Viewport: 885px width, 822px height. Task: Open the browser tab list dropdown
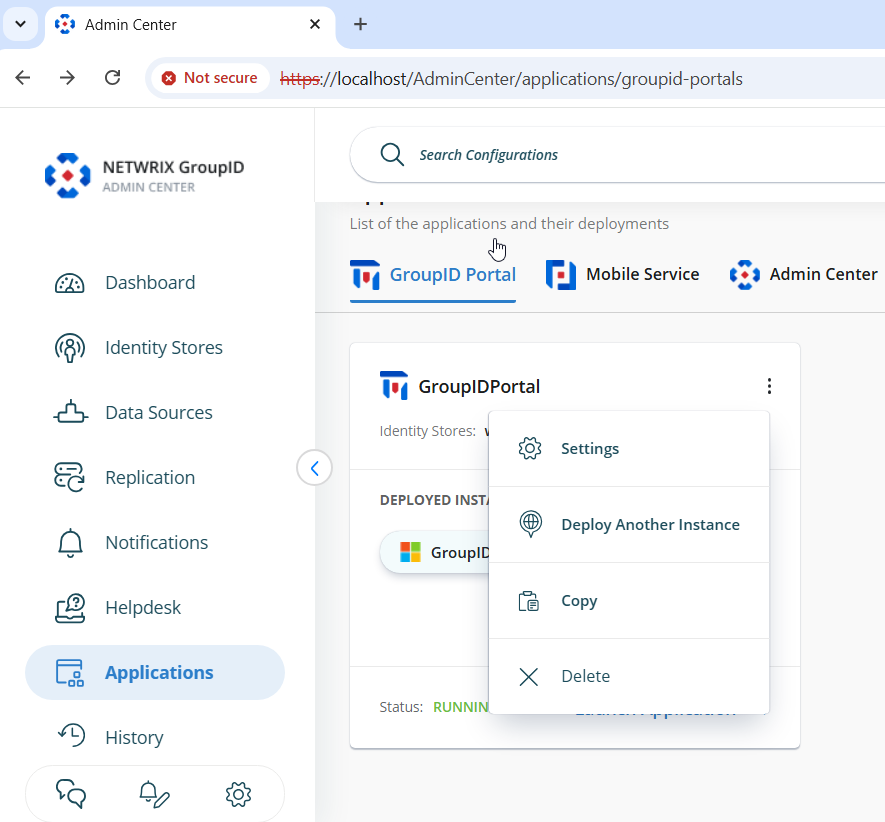coord(20,24)
